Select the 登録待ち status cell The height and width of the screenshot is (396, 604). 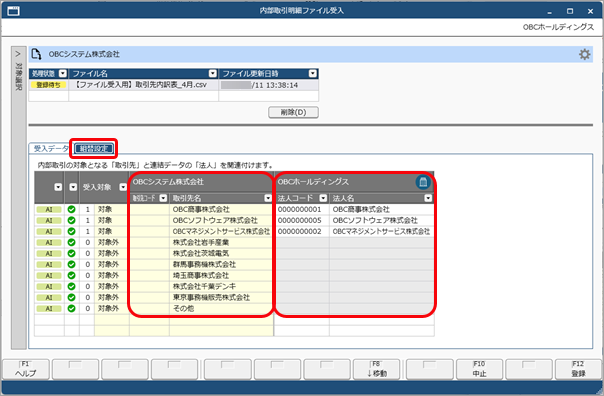(49, 85)
